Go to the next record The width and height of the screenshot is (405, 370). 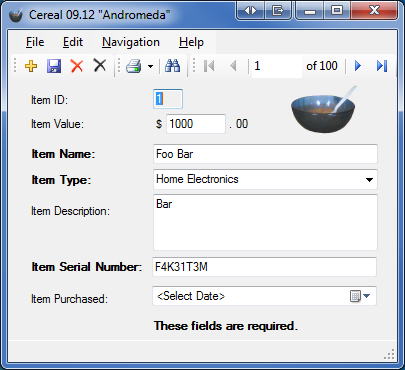(x=358, y=66)
